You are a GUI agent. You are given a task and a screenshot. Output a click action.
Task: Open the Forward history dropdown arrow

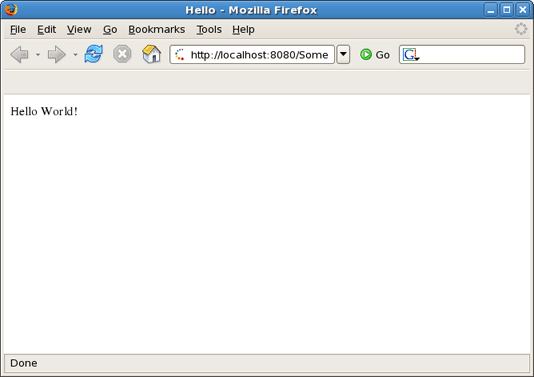point(75,54)
